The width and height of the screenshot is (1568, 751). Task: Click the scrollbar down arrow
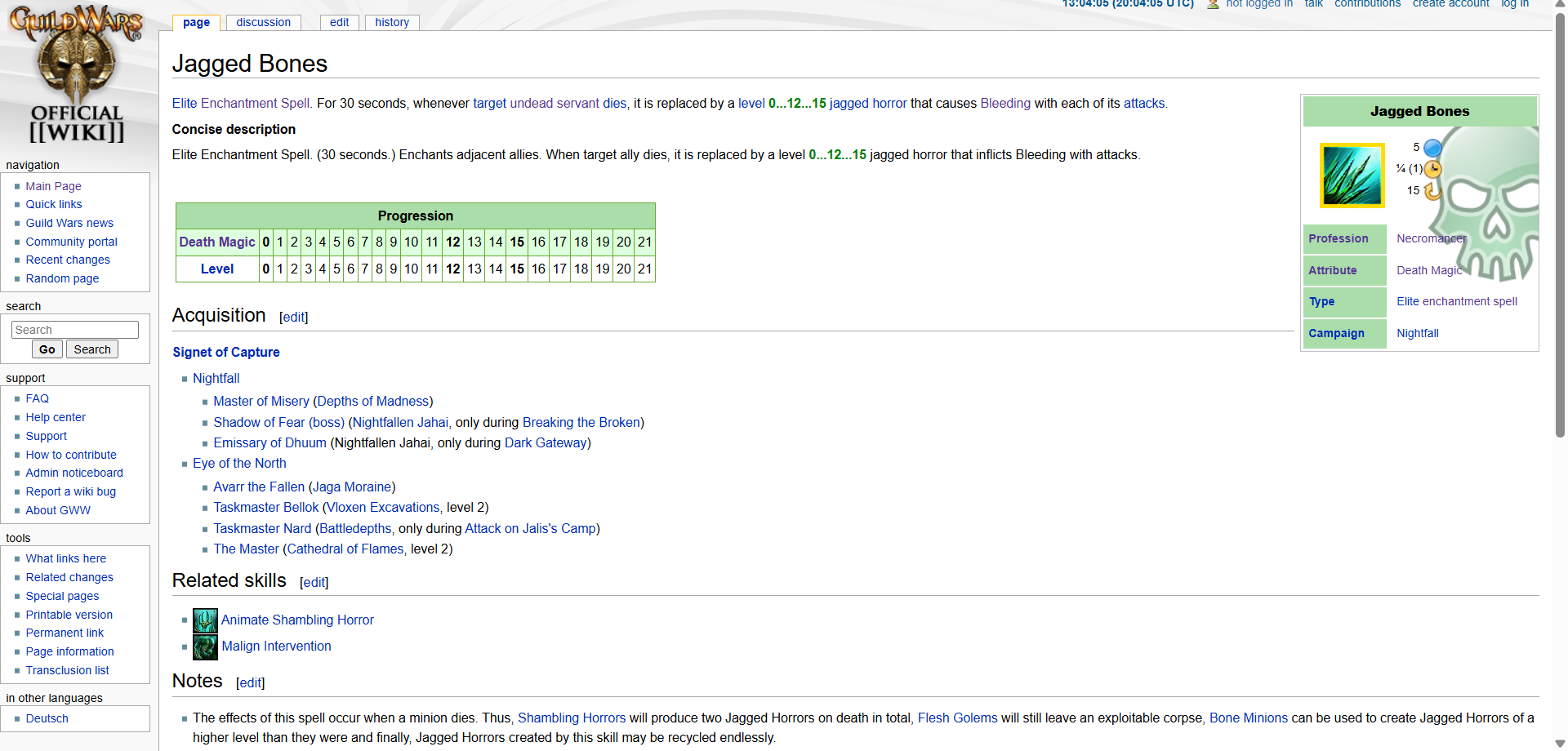1561,744
